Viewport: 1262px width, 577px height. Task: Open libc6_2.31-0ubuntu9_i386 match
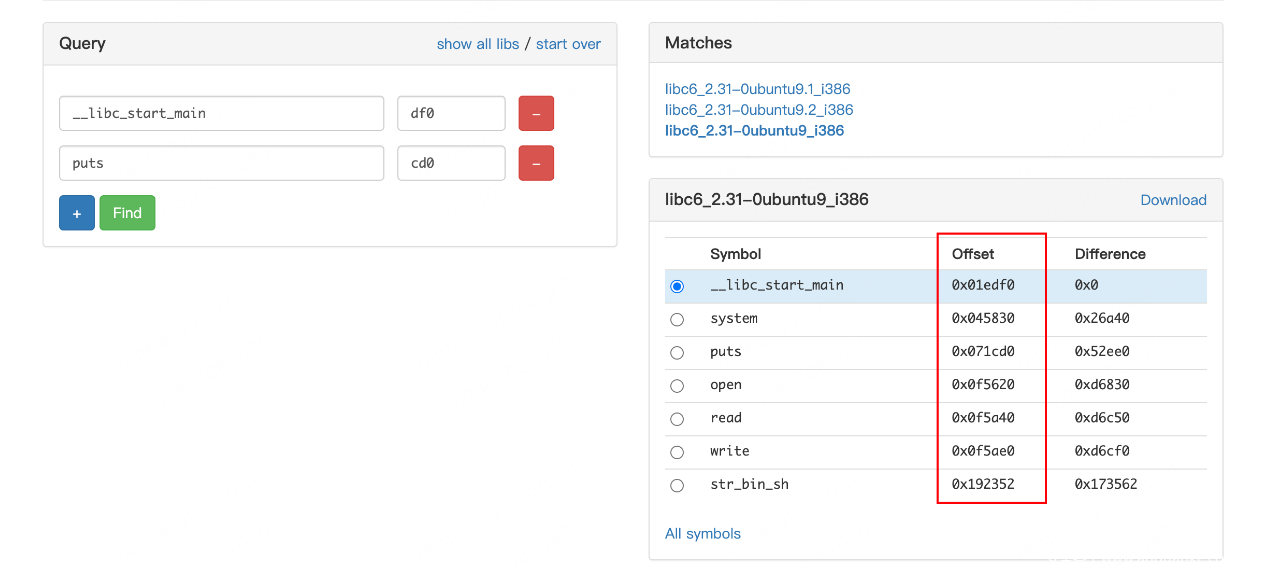pos(754,131)
